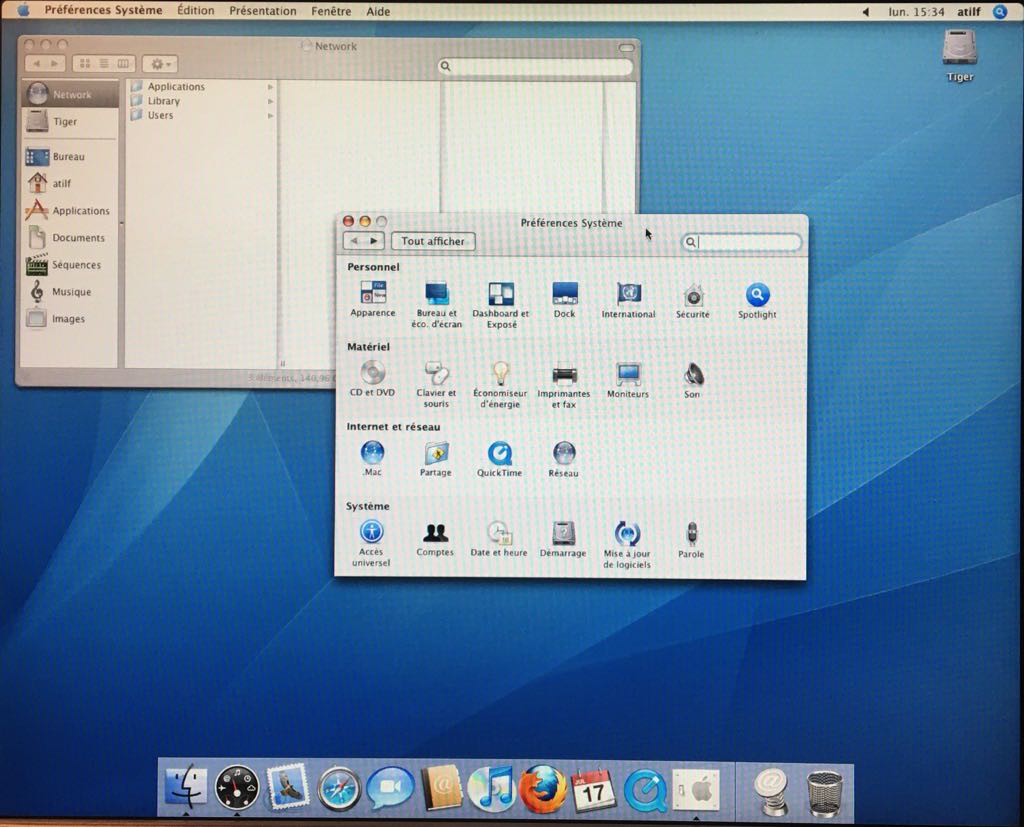Click the Préférences Système search field

[748, 242]
